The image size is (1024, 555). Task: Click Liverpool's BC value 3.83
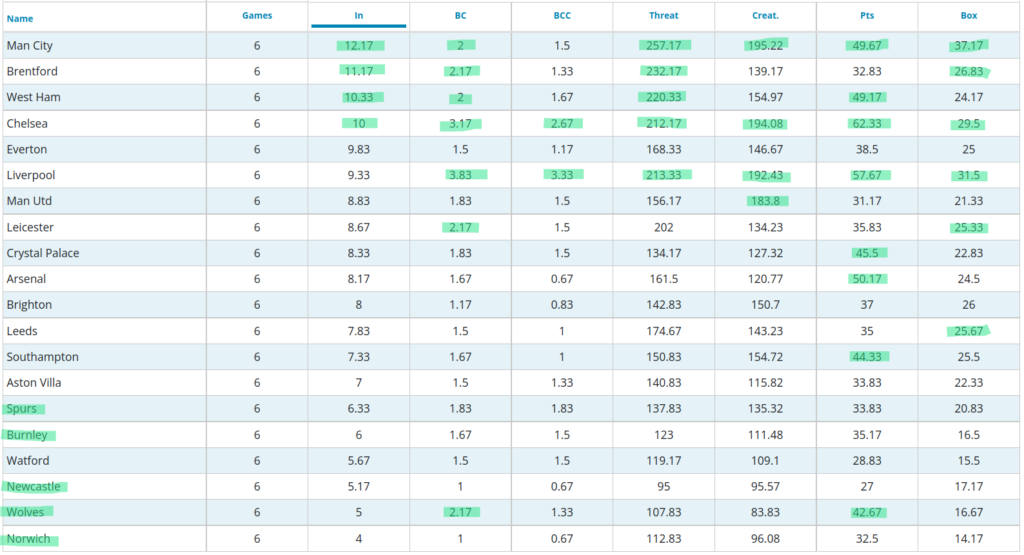(460, 175)
